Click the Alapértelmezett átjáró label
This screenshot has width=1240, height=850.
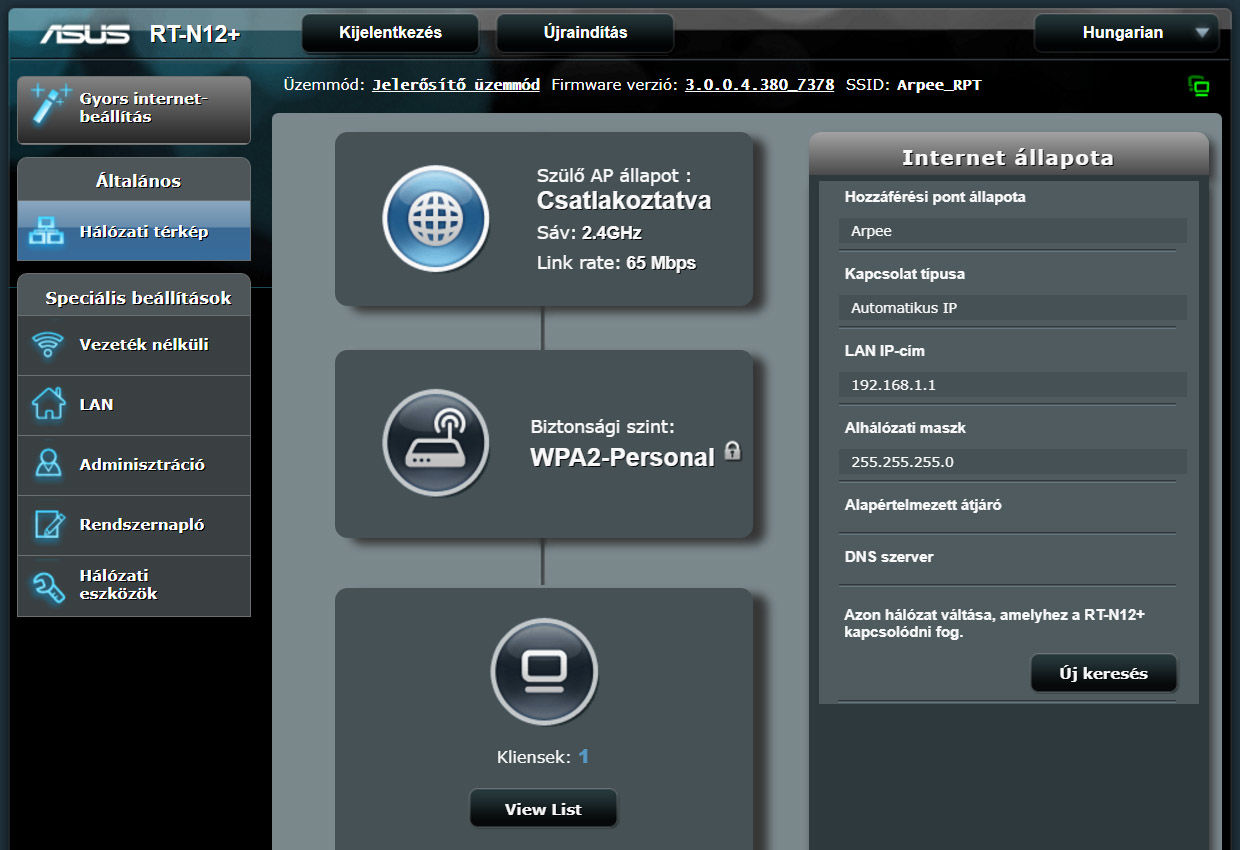923,505
